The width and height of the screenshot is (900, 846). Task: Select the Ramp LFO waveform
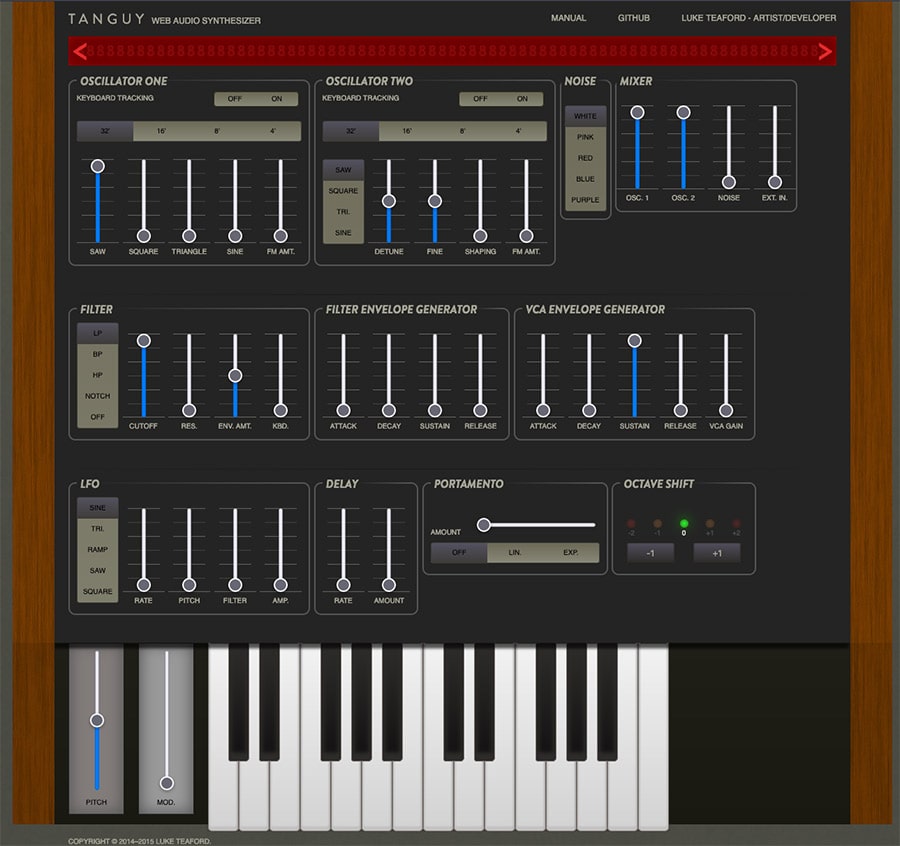coord(98,549)
